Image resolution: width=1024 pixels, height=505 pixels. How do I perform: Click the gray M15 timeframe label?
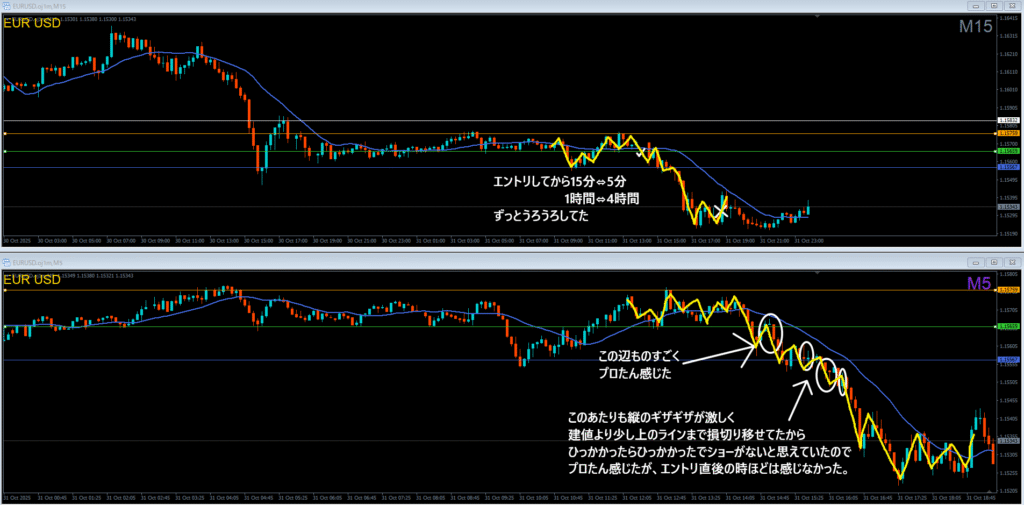(976, 26)
